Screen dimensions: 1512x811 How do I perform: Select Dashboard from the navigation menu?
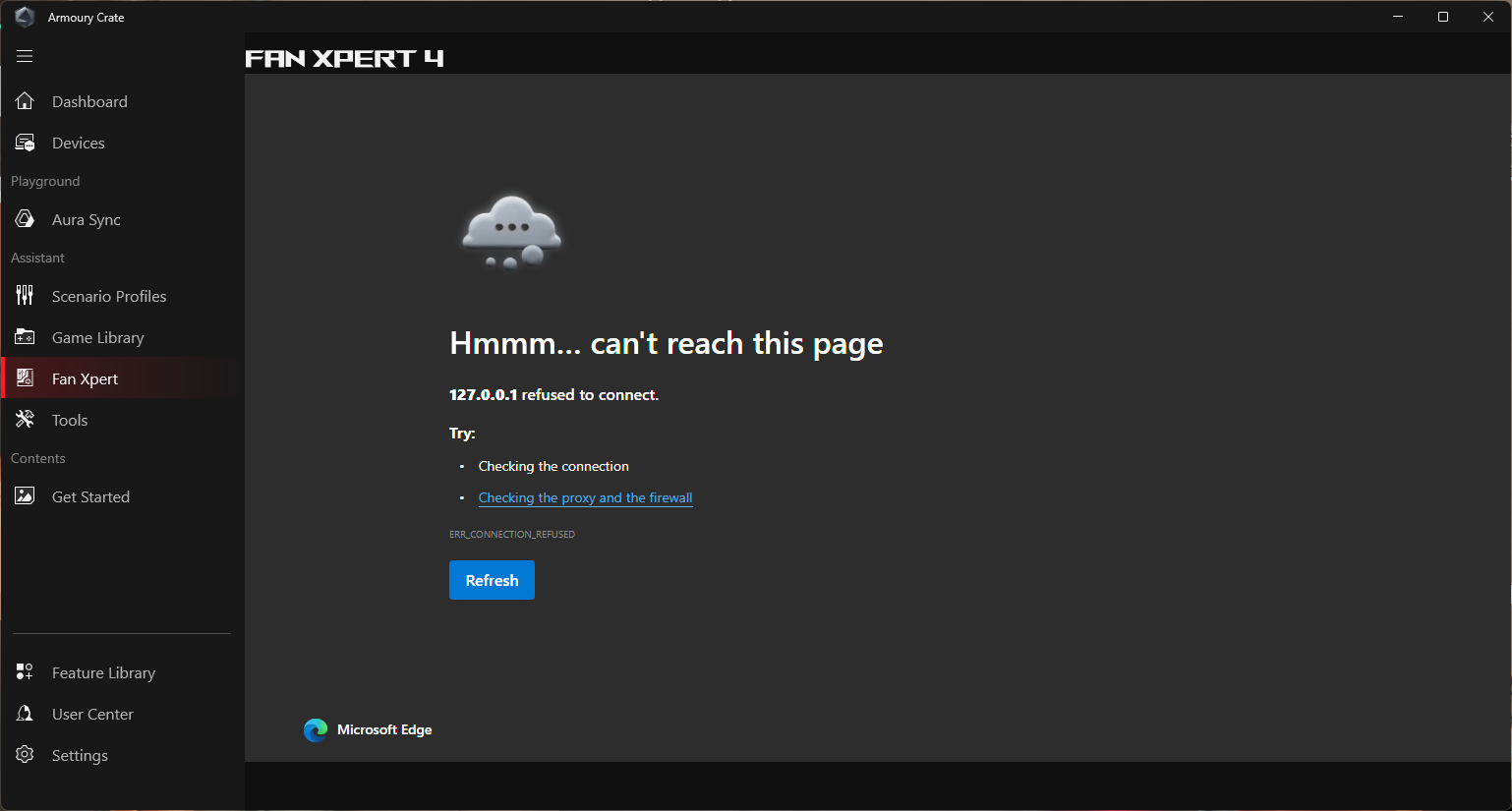click(x=89, y=101)
